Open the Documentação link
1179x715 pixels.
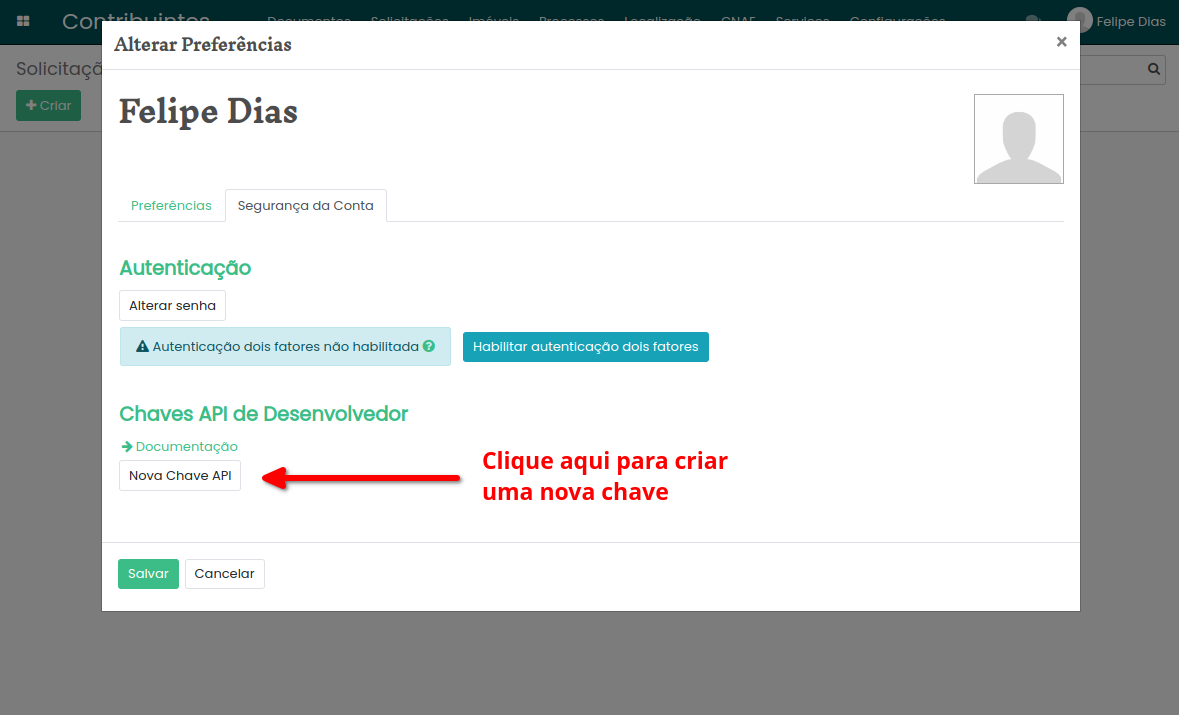click(x=186, y=447)
